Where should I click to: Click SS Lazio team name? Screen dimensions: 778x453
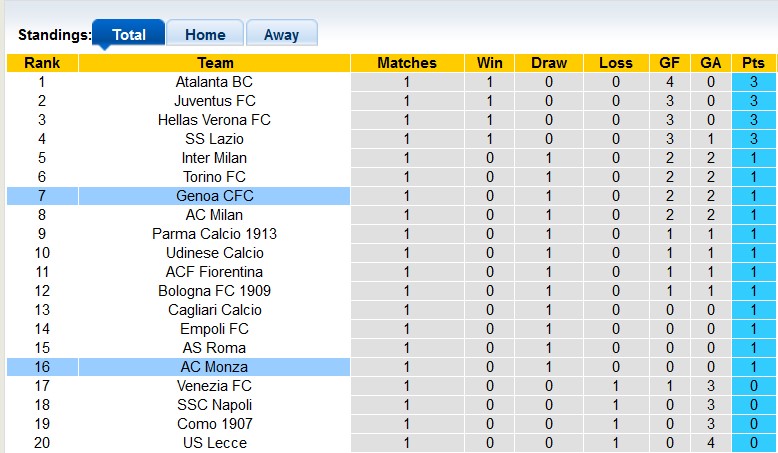214,139
